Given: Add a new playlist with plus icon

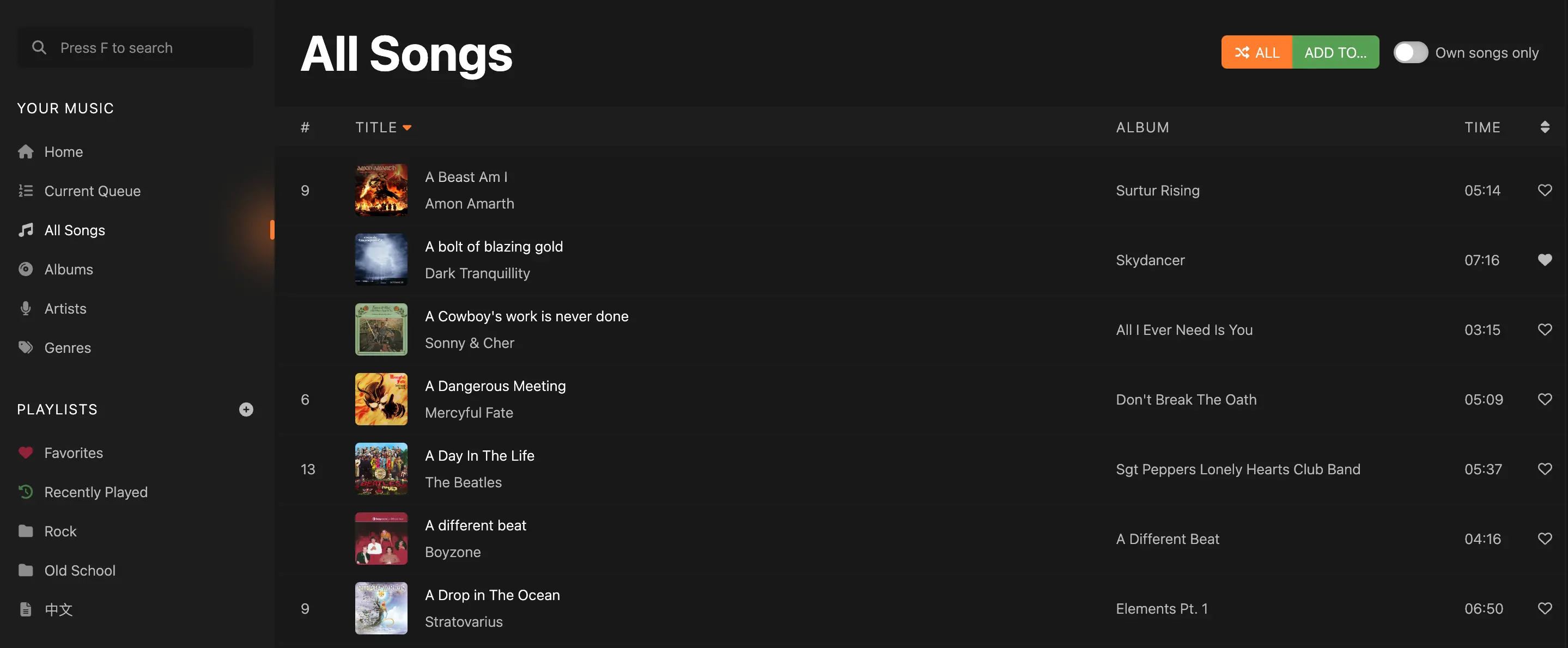Looking at the screenshot, I should pos(246,409).
